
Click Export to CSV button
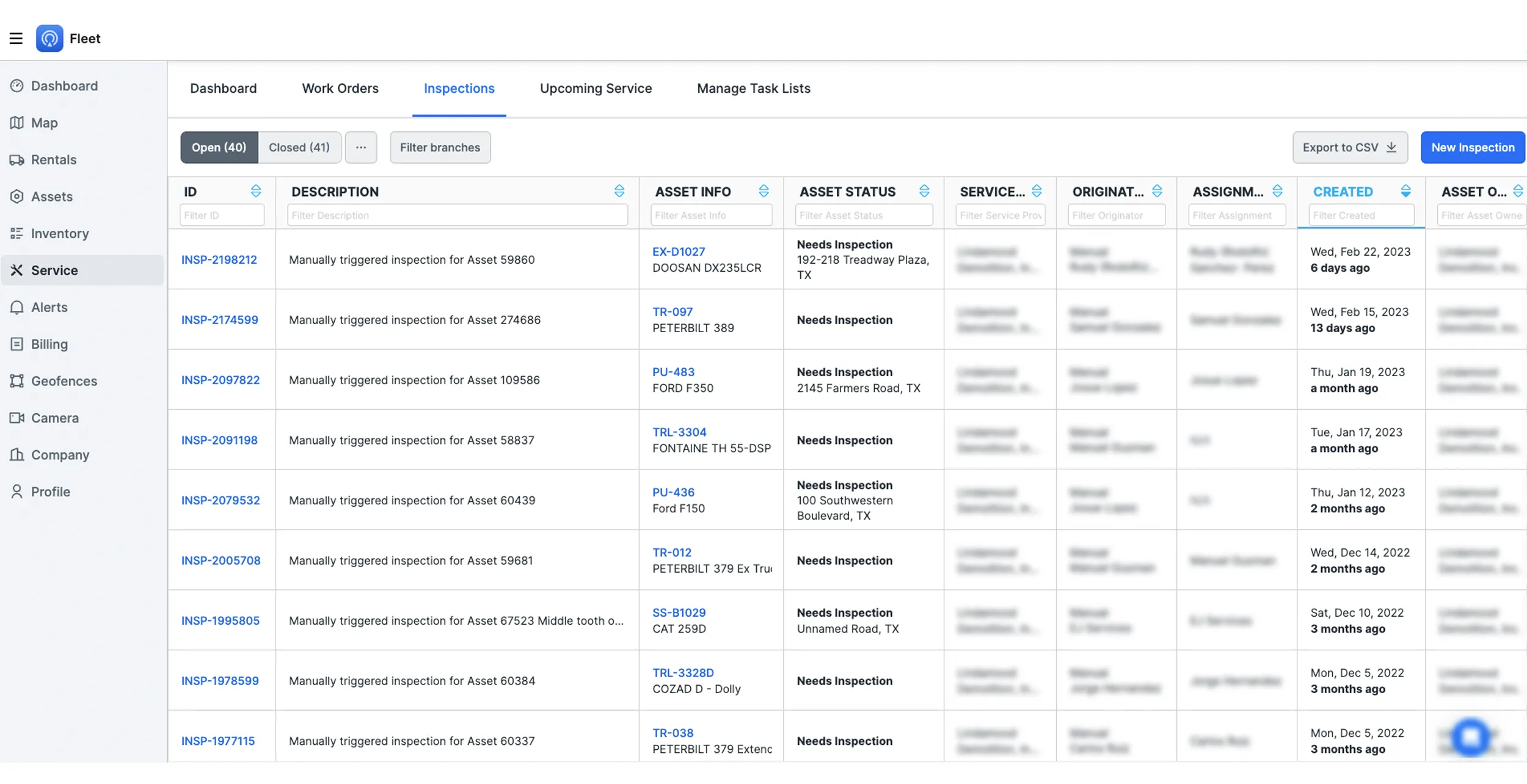pyautogui.click(x=1349, y=147)
